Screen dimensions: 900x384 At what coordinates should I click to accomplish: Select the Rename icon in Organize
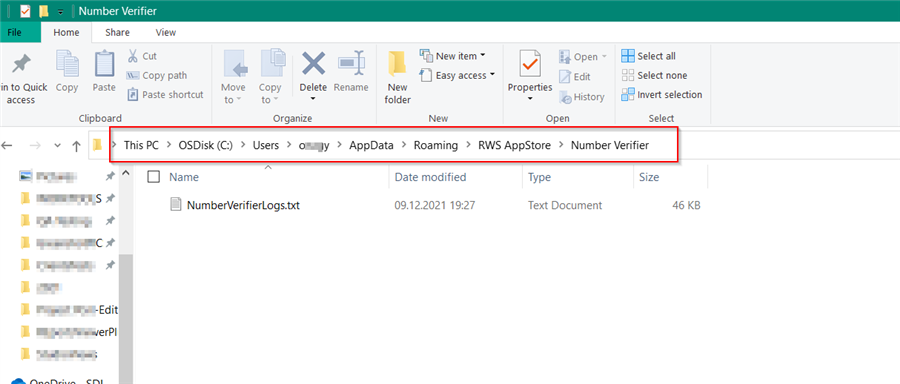point(351,63)
